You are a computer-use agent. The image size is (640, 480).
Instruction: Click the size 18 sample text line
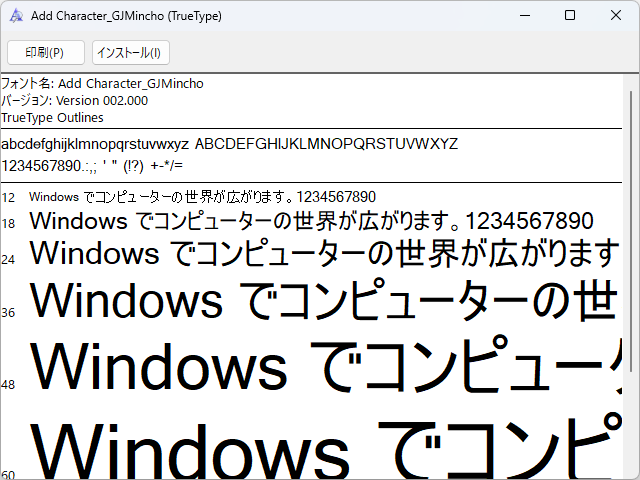tap(311, 221)
